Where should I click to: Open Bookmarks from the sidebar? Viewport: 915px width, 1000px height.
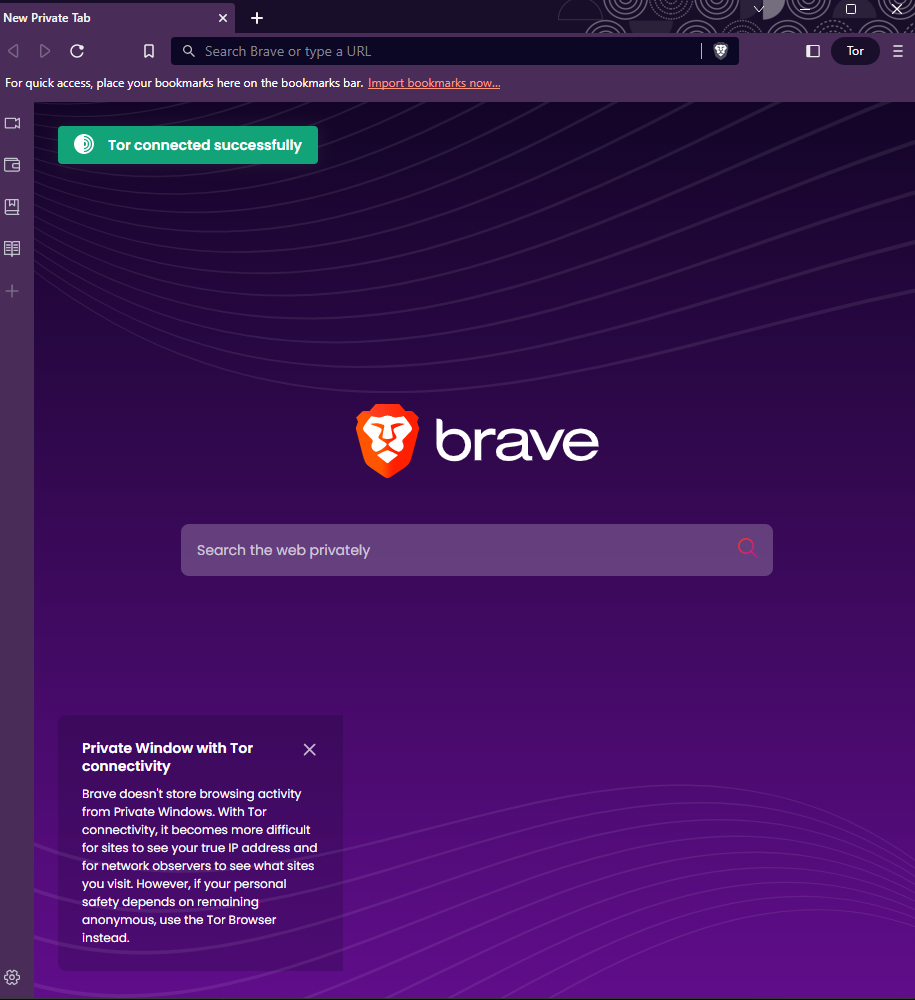pos(12,207)
